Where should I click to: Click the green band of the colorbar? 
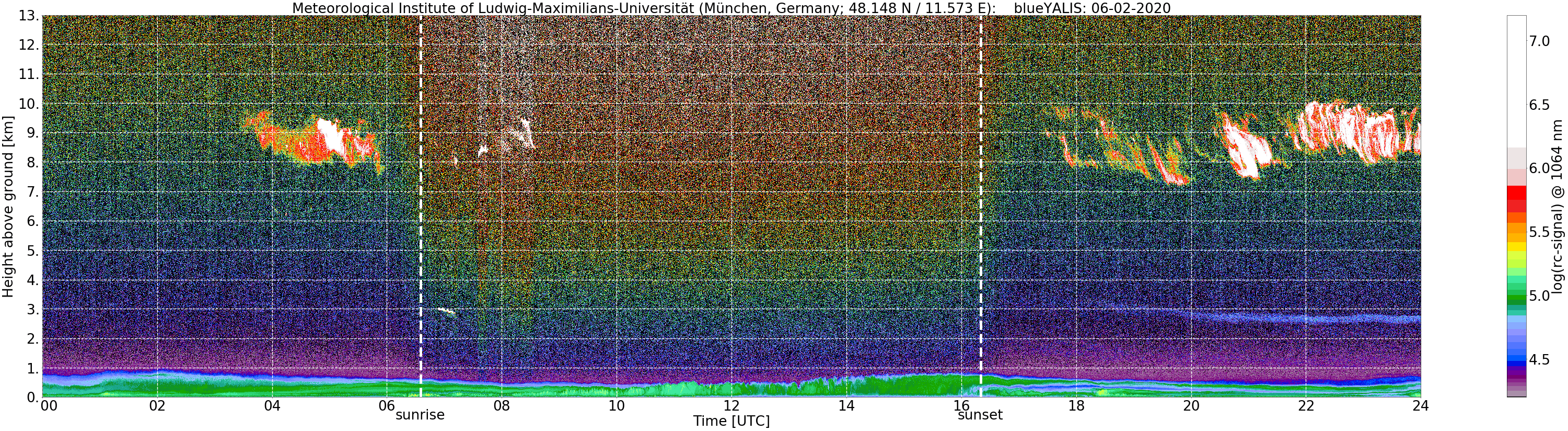tap(1516, 295)
